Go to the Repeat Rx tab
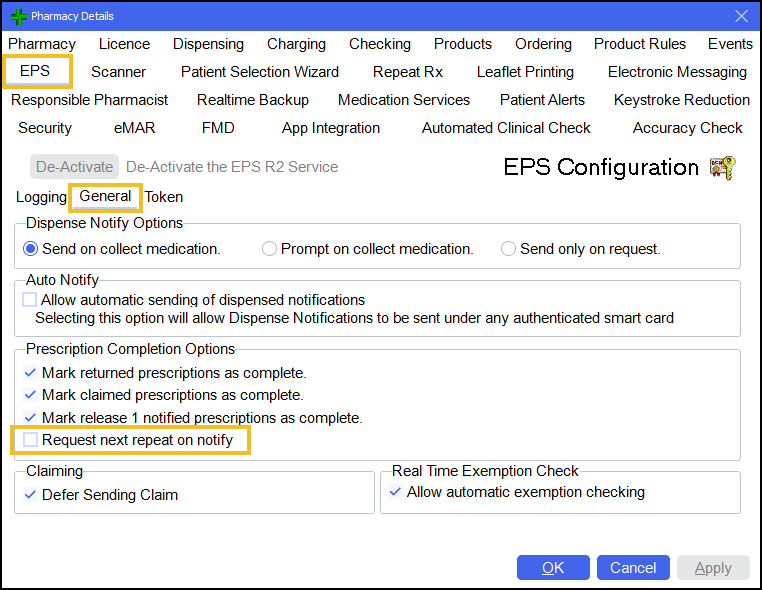 (407, 72)
